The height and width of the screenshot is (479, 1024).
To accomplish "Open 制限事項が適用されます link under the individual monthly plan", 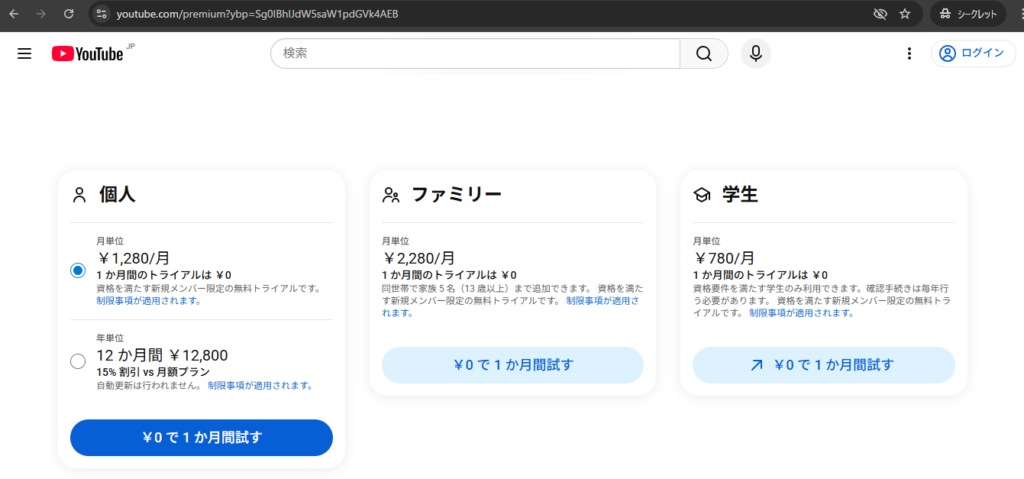I will (x=148, y=301).
